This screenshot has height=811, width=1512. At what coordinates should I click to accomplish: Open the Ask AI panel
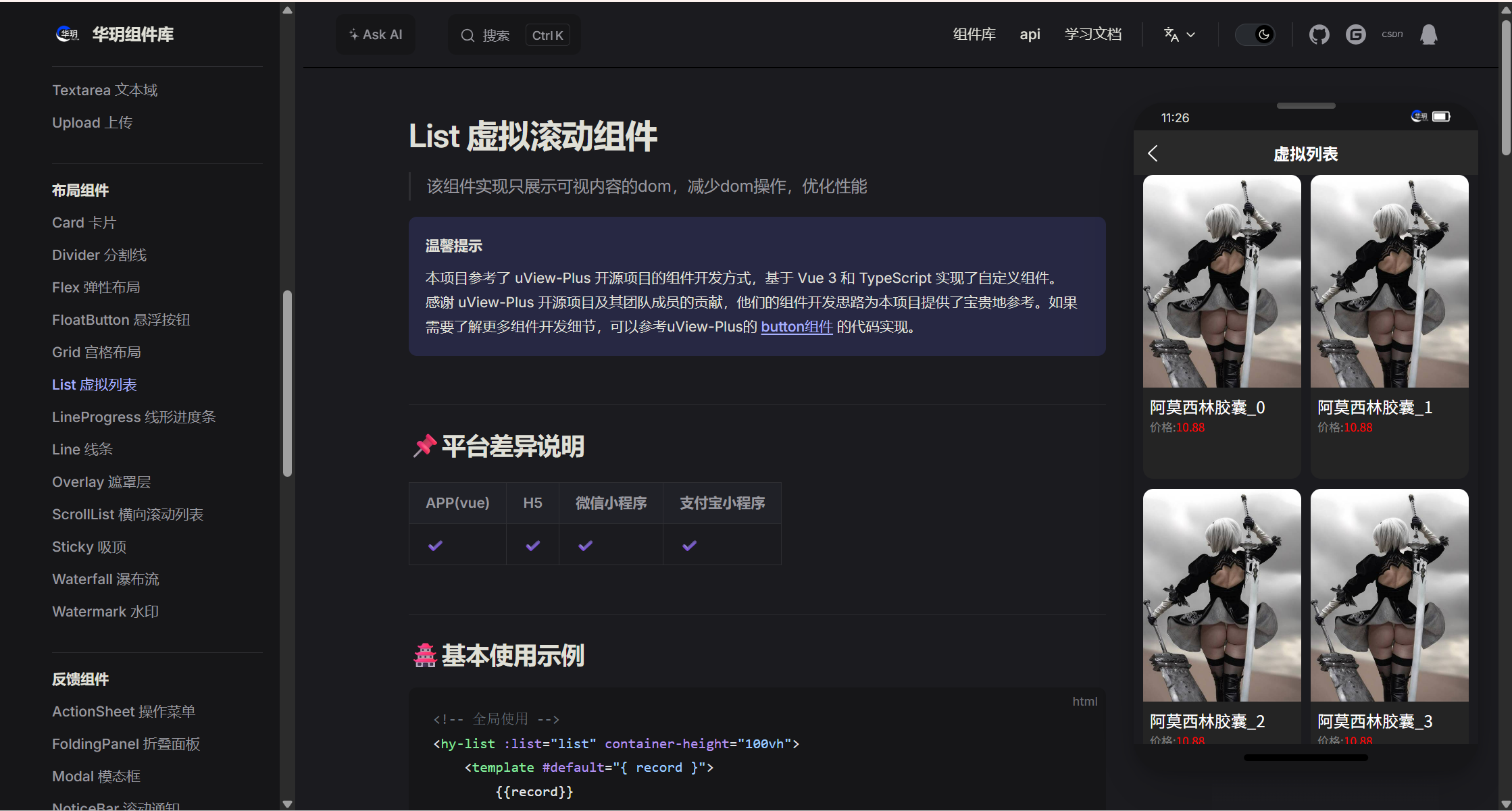tap(376, 34)
